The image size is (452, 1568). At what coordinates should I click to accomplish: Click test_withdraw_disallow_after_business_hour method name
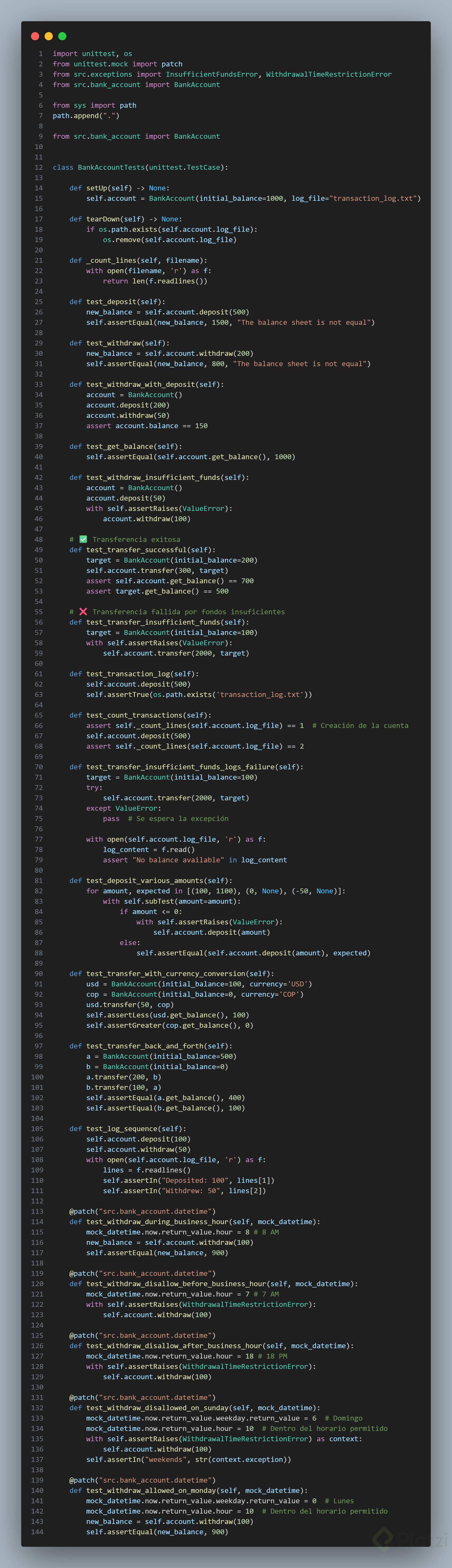(174, 1346)
